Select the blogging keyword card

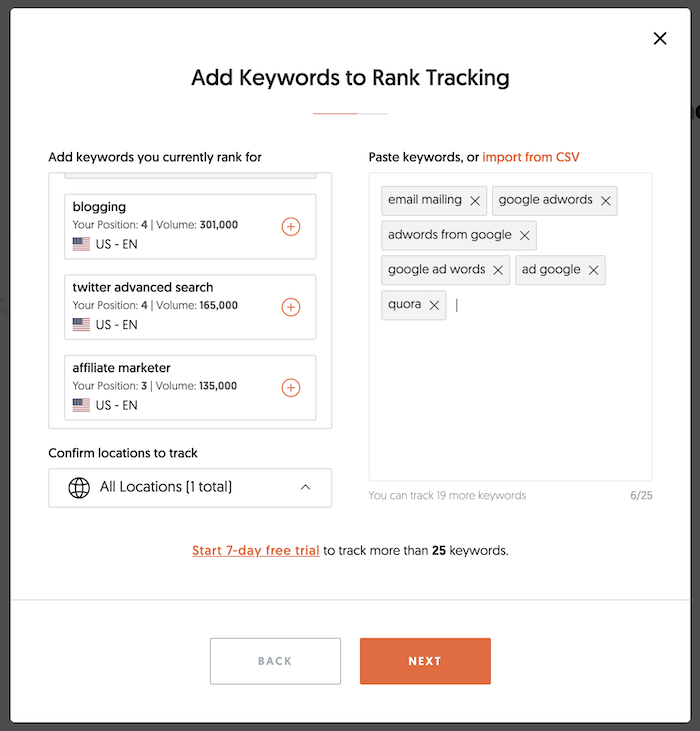click(190, 227)
